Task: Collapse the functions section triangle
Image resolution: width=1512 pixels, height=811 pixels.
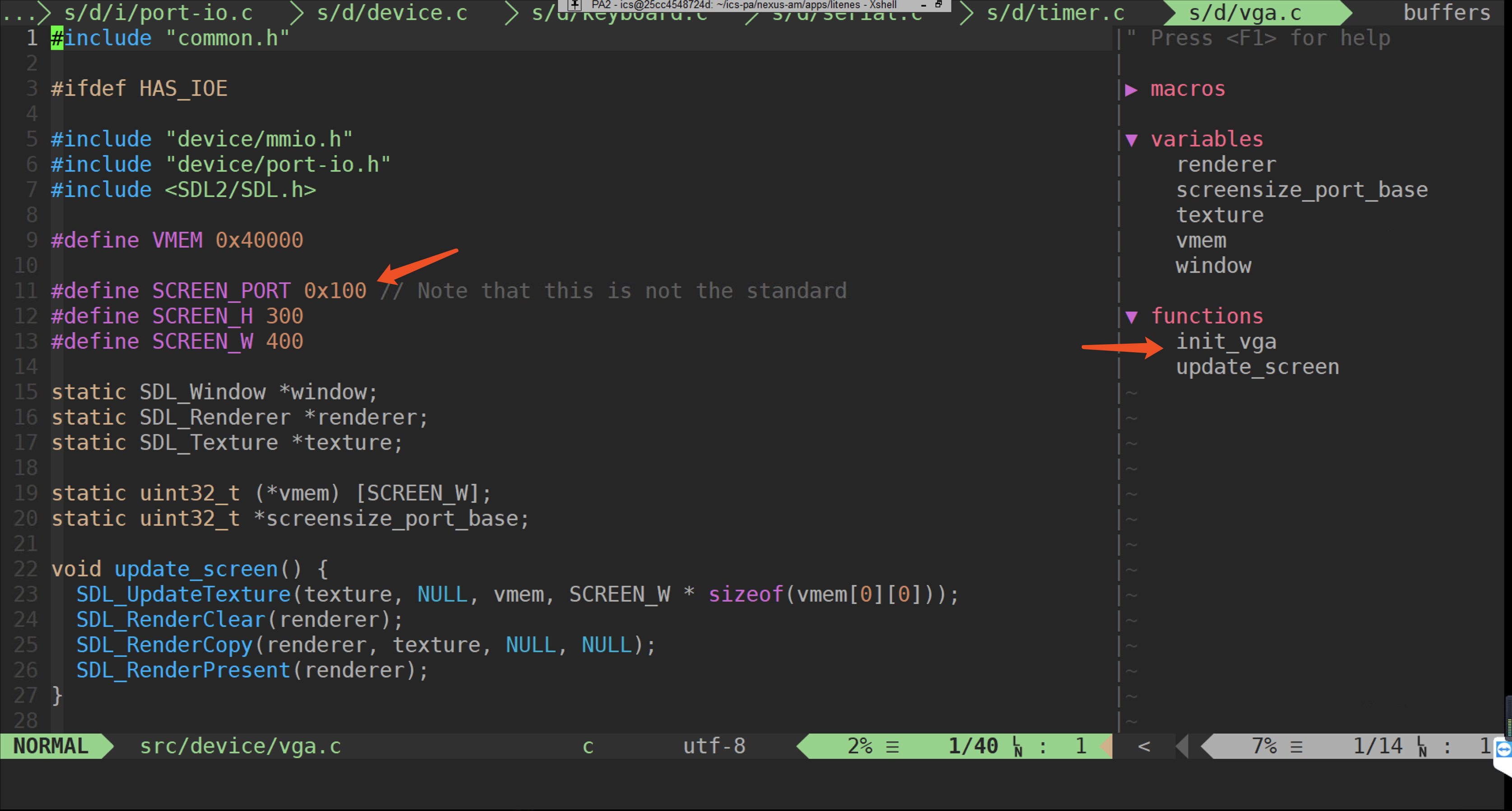Action: click(x=1131, y=317)
